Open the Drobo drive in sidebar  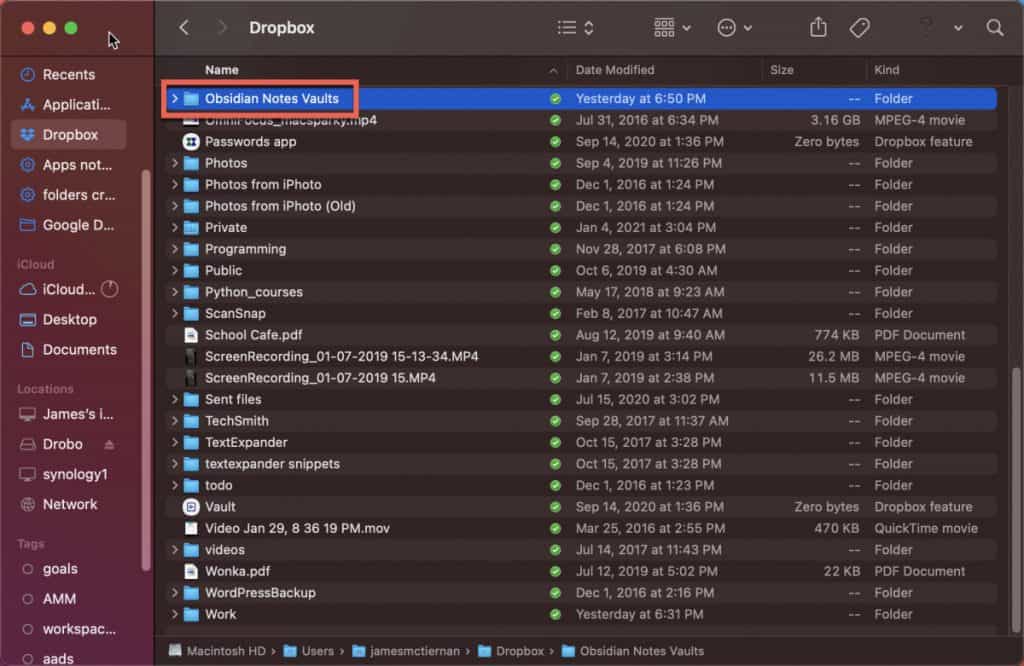click(x=52, y=444)
